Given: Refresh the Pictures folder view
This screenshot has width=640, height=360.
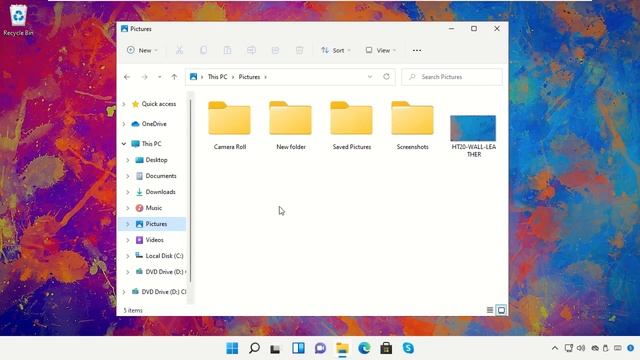Looking at the screenshot, I should pyautogui.click(x=386, y=77).
